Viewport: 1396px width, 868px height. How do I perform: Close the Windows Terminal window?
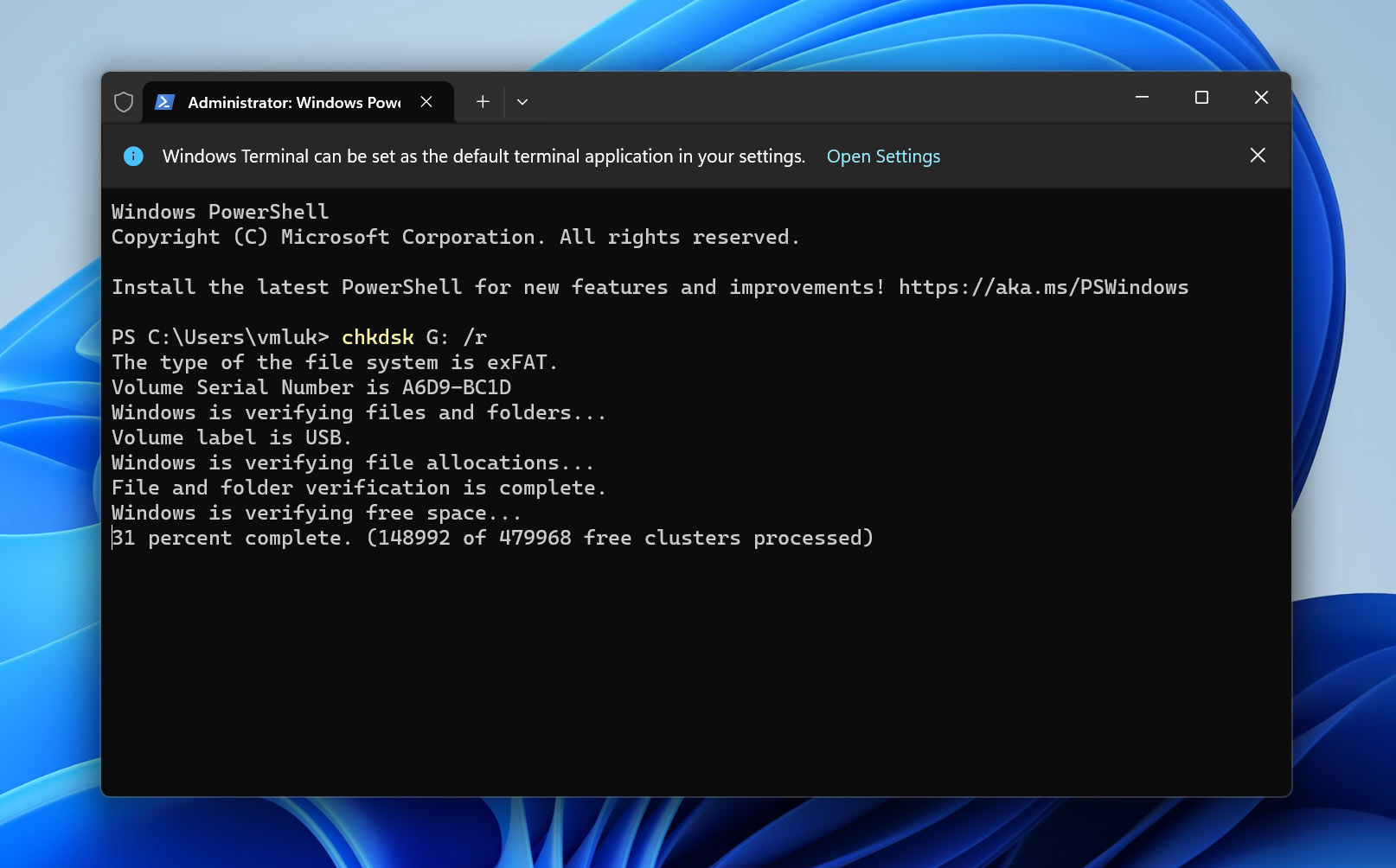click(x=1261, y=98)
